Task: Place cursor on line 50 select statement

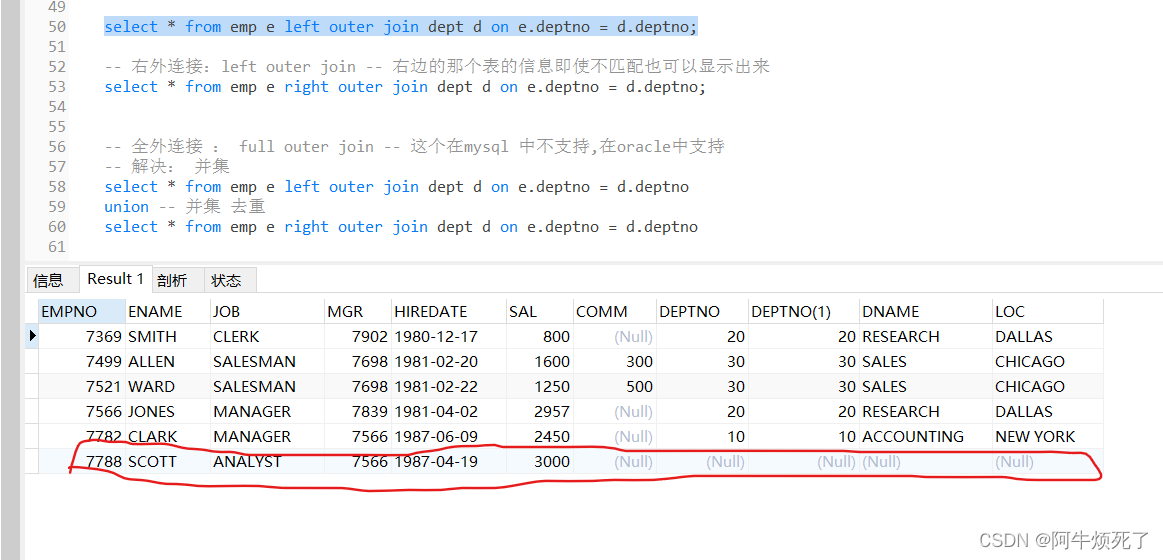Action: coord(401,27)
